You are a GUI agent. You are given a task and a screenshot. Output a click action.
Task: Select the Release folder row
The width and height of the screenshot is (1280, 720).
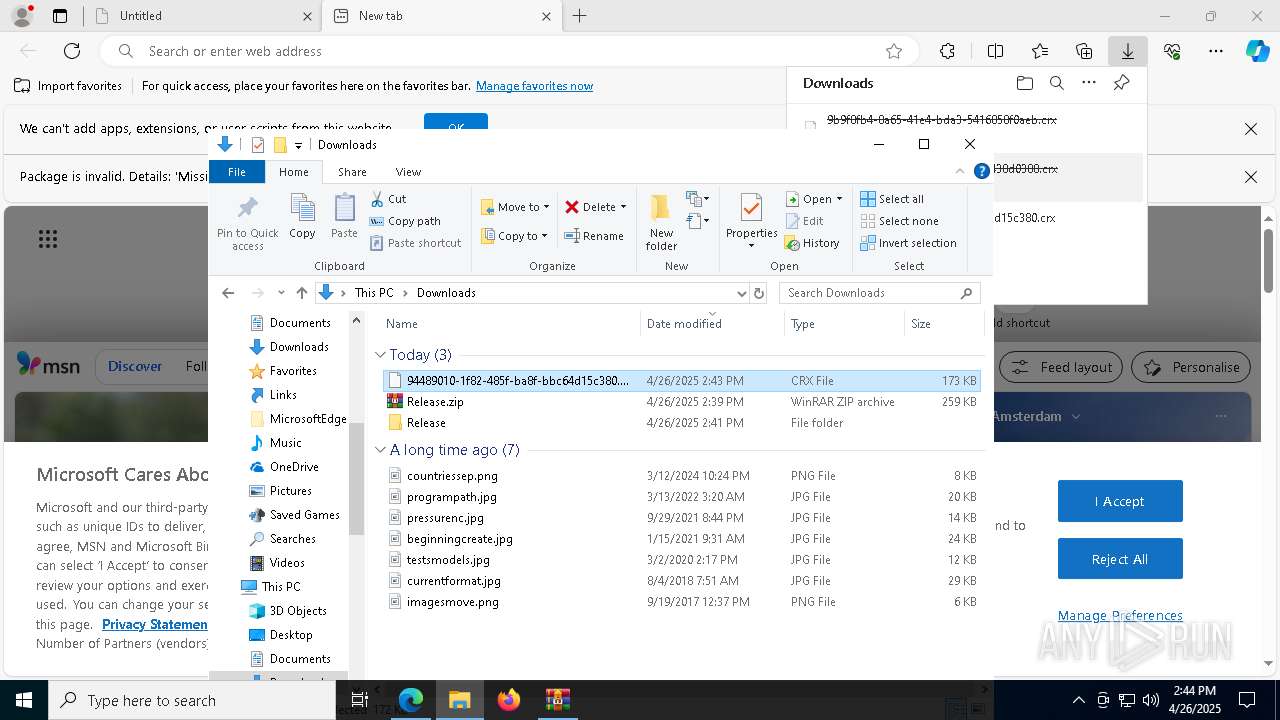click(681, 423)
